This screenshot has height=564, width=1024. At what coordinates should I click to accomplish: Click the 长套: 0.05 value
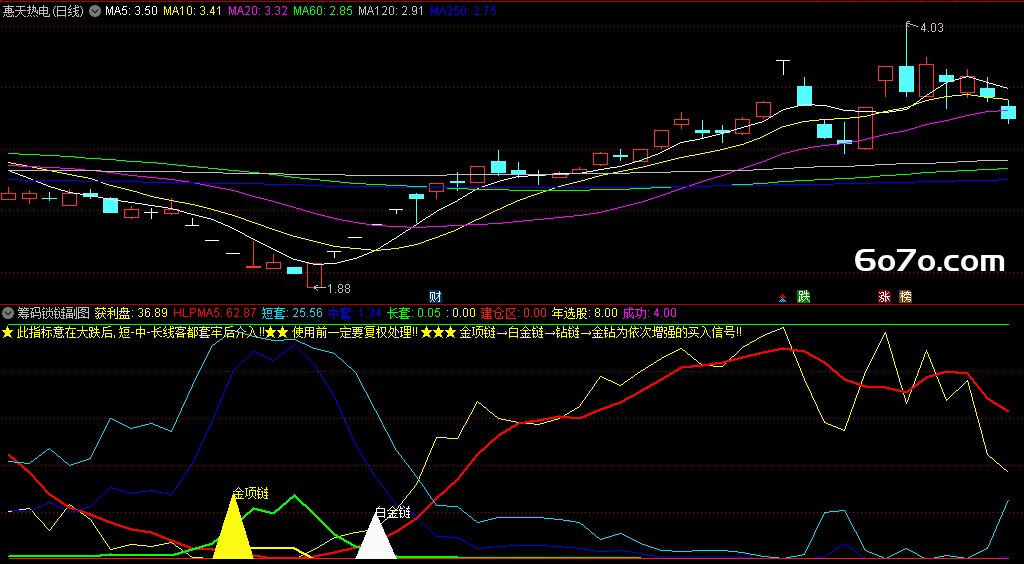click(414, 313)
